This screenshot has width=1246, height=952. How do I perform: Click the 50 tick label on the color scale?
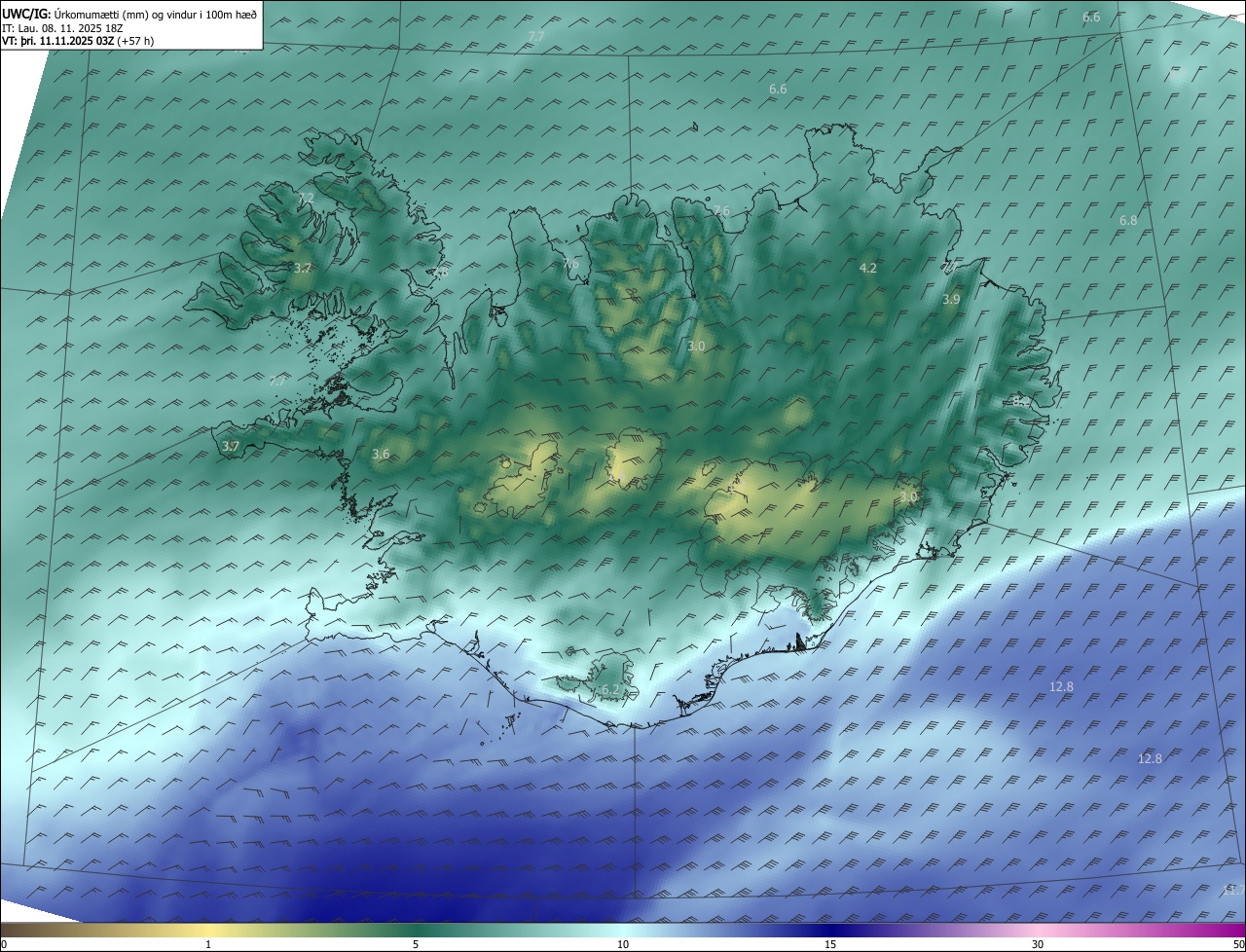(1238, 944)
